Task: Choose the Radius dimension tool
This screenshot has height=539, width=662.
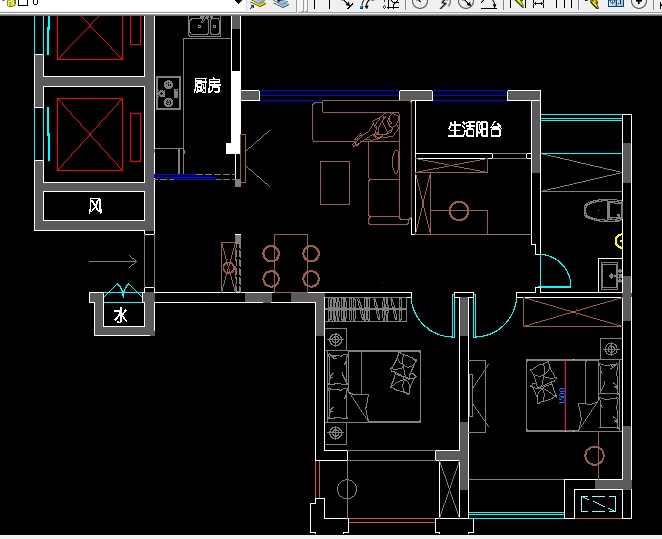Action: (419, 3)
